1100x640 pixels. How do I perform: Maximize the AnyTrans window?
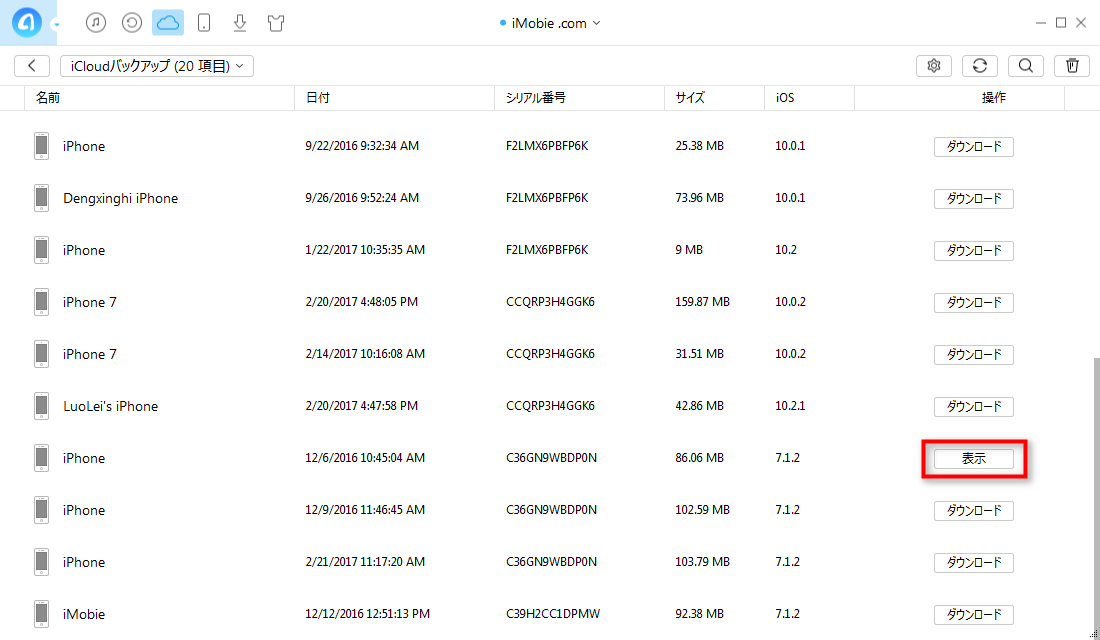coord(1061,23)
